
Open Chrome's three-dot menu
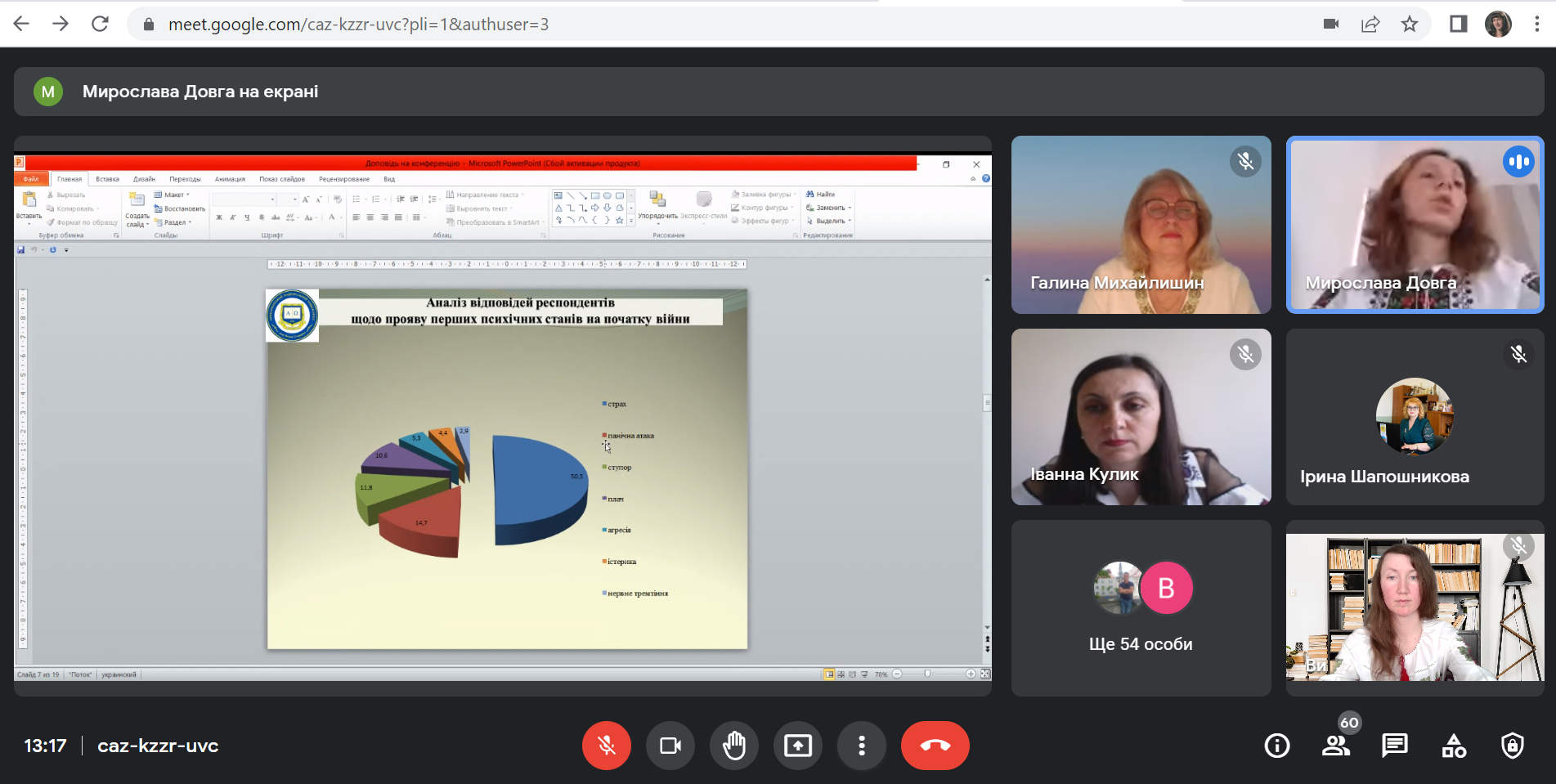(1536, 25)
